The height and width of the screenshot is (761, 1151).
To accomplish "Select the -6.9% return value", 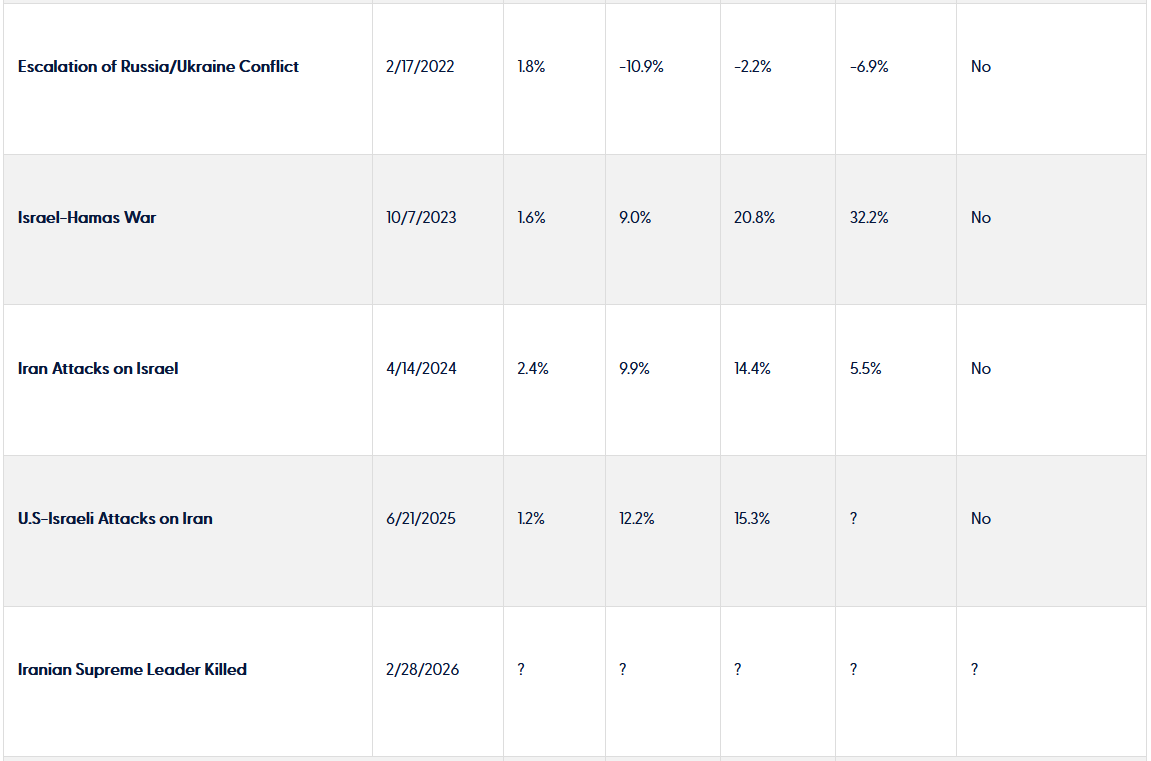I will (x=869, y=67).
